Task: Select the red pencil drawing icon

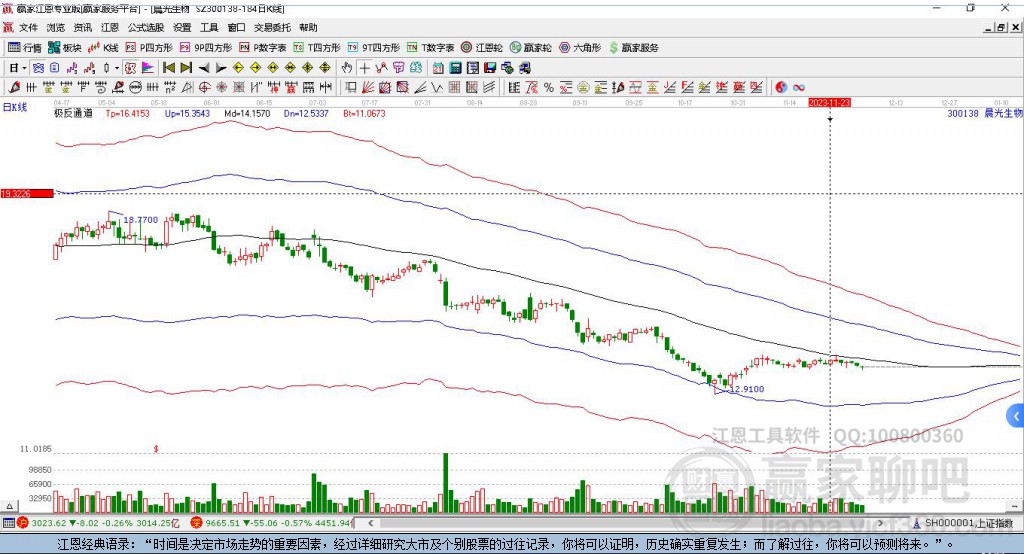Action: [14, 88]
